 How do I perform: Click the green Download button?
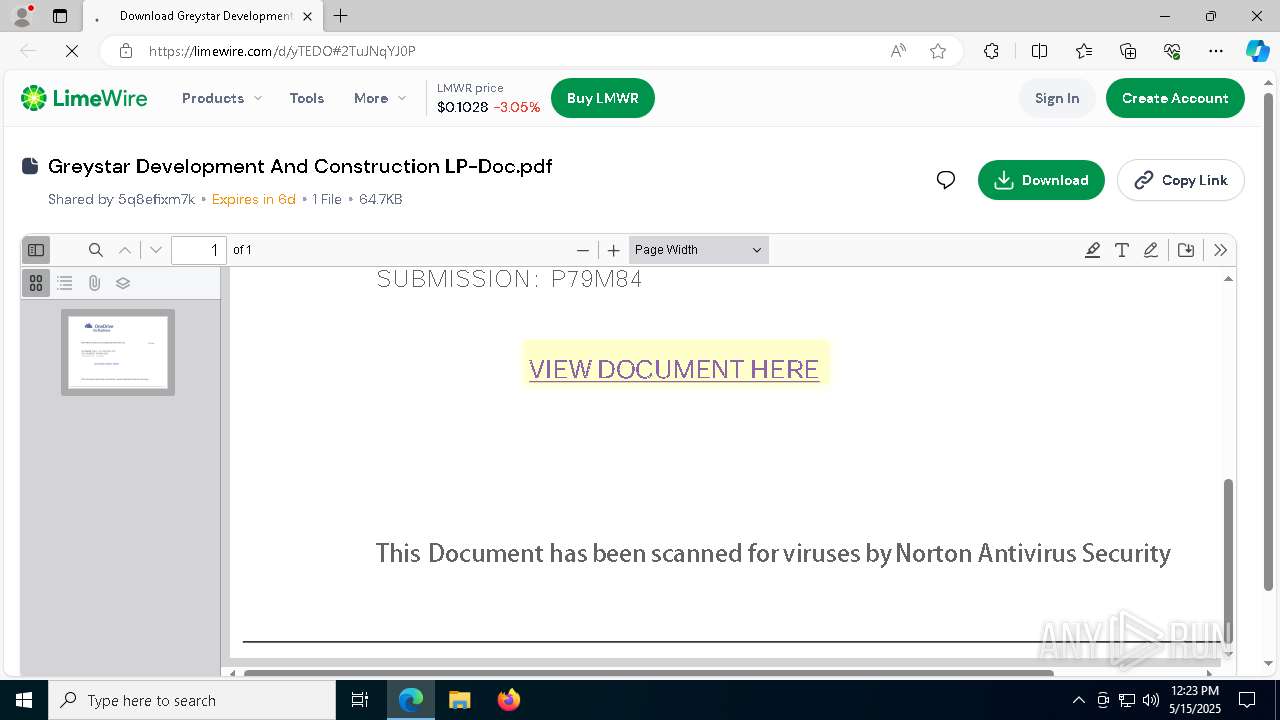[1041, 180]
